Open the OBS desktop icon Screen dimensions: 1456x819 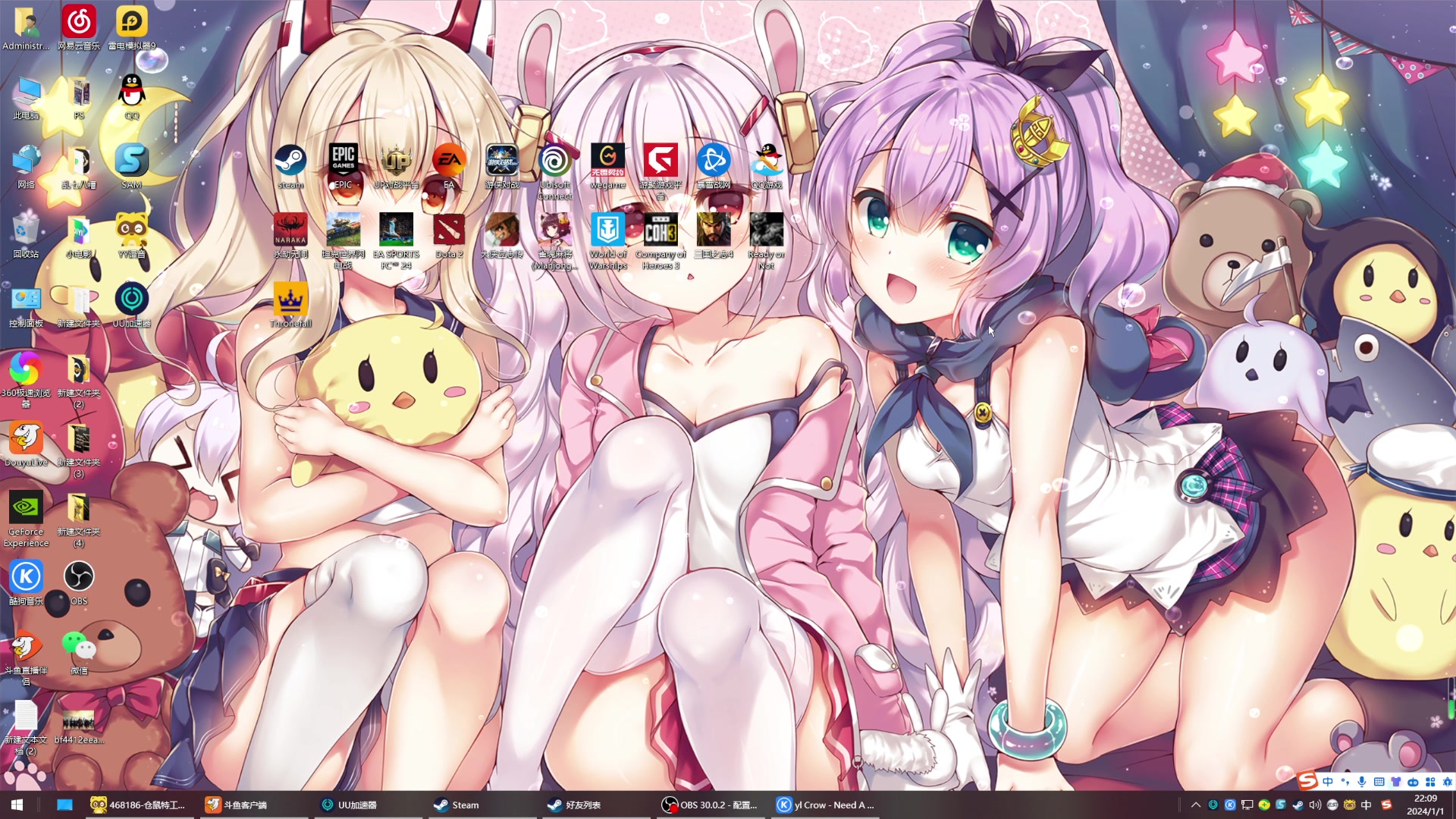point(79,577)
